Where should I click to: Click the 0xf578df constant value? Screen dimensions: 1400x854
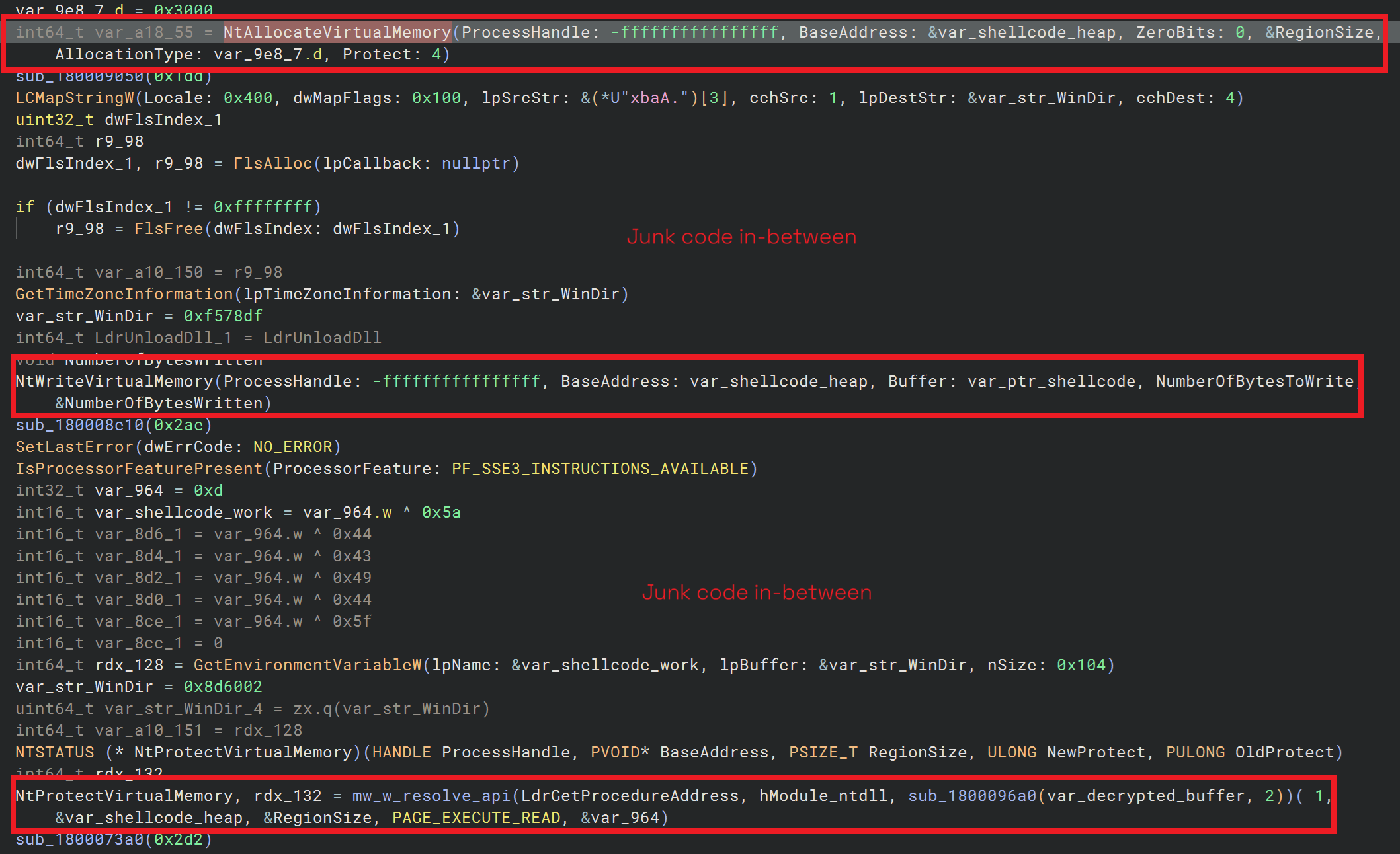(223, 316)
